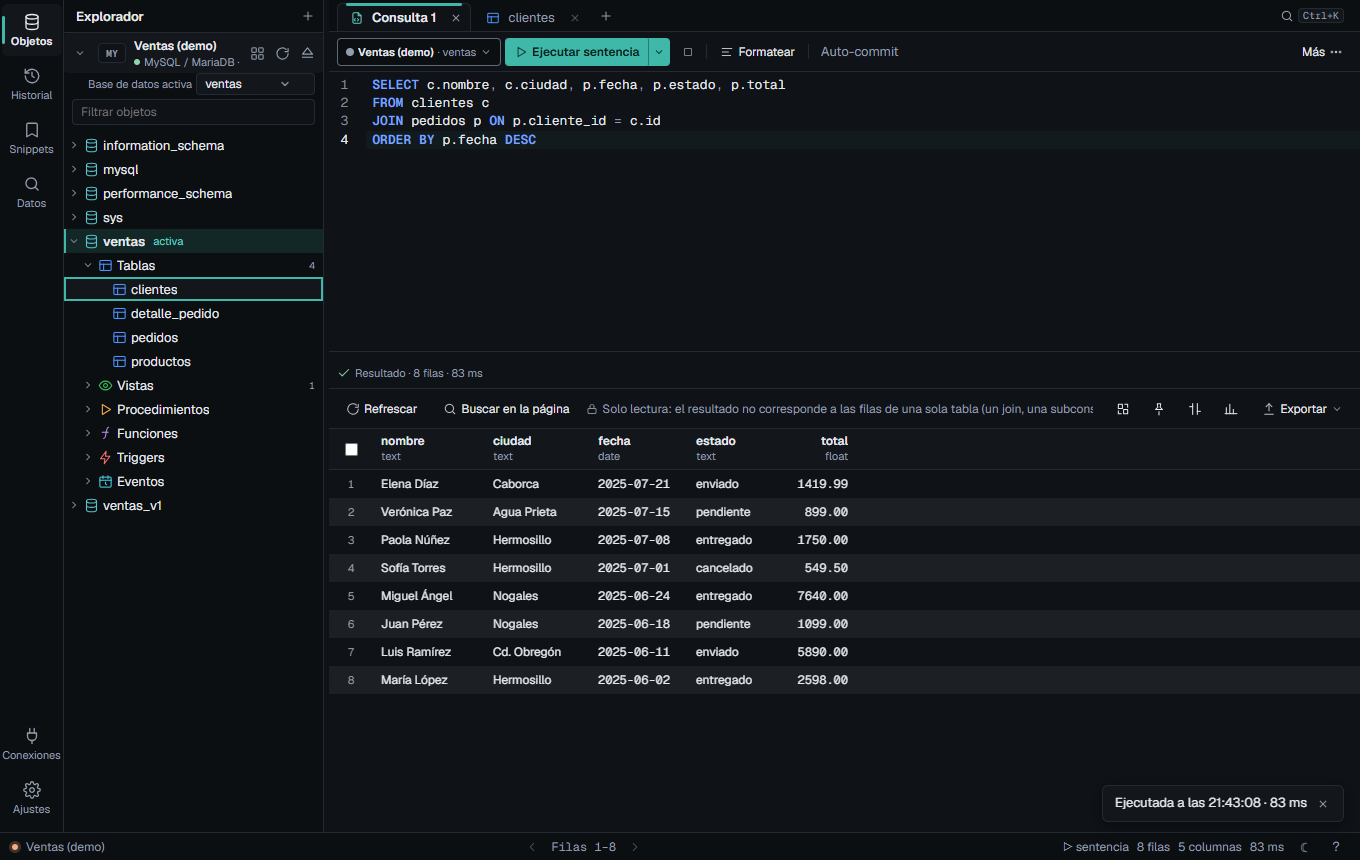Toggle the dark mode moon icon in status bar
This screenshot has height=860, width=1360.
click(x=1304, y=847)
